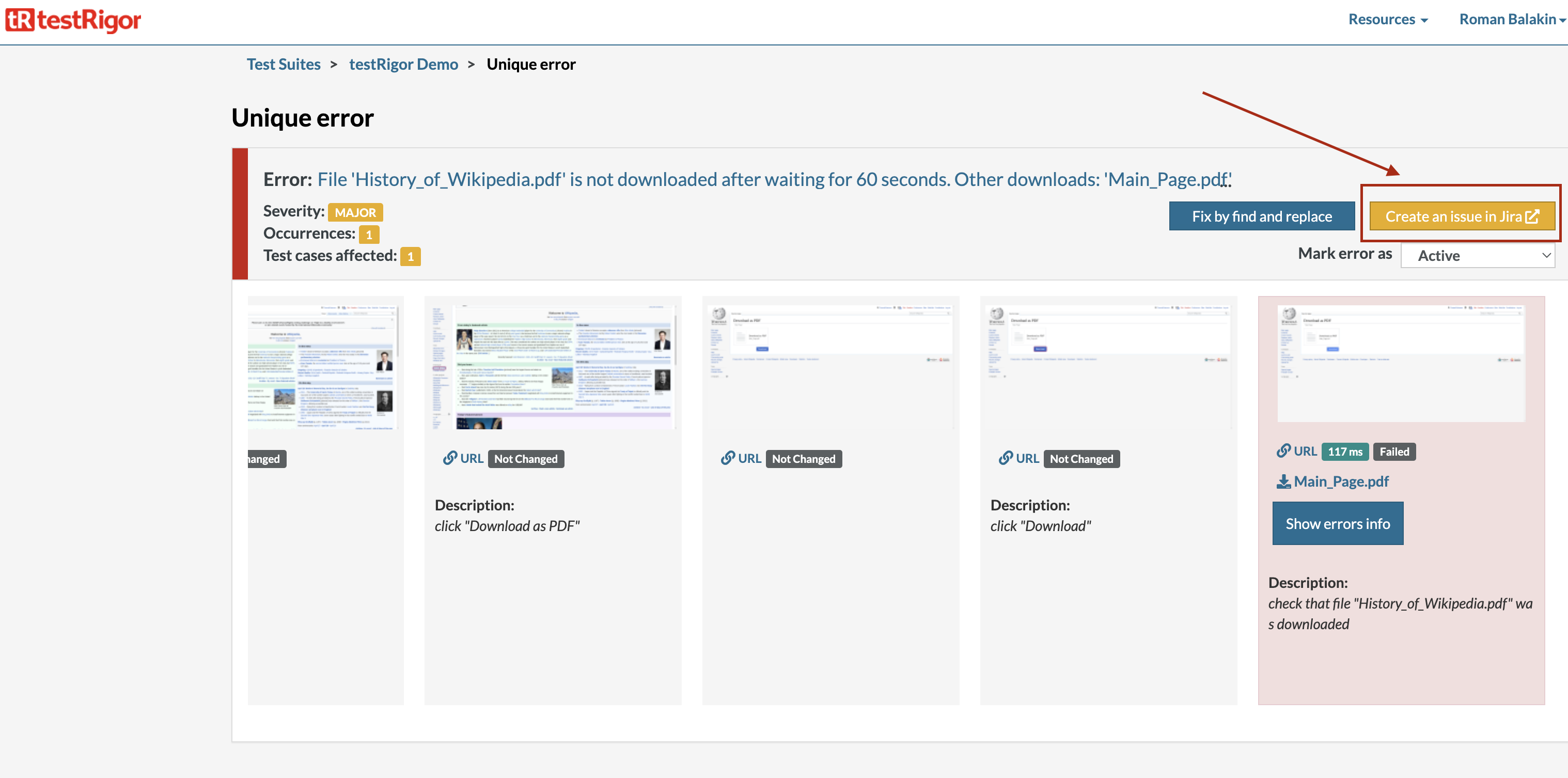
Task: Download the Main_Page.pdf file link
Action: coord(1341,481)
